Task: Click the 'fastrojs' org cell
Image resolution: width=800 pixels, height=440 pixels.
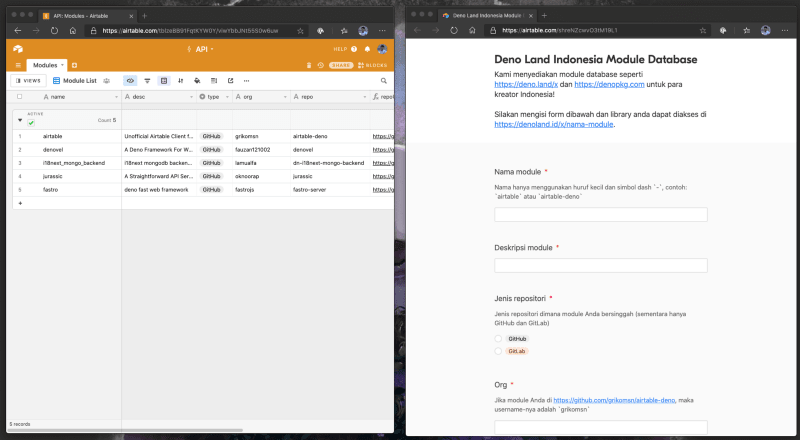Action: pyautogui.click(x=261, y=189)
